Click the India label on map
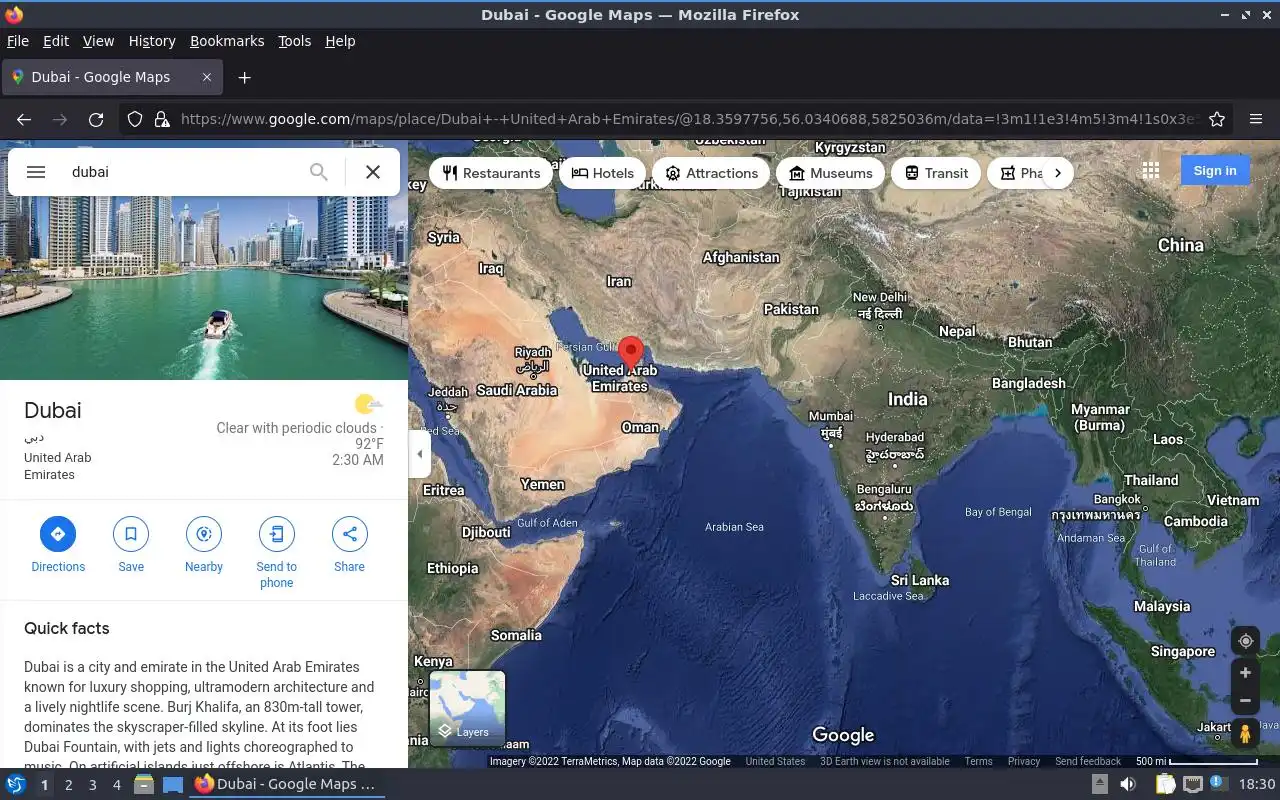The image size is (1280, 800). 908,399
